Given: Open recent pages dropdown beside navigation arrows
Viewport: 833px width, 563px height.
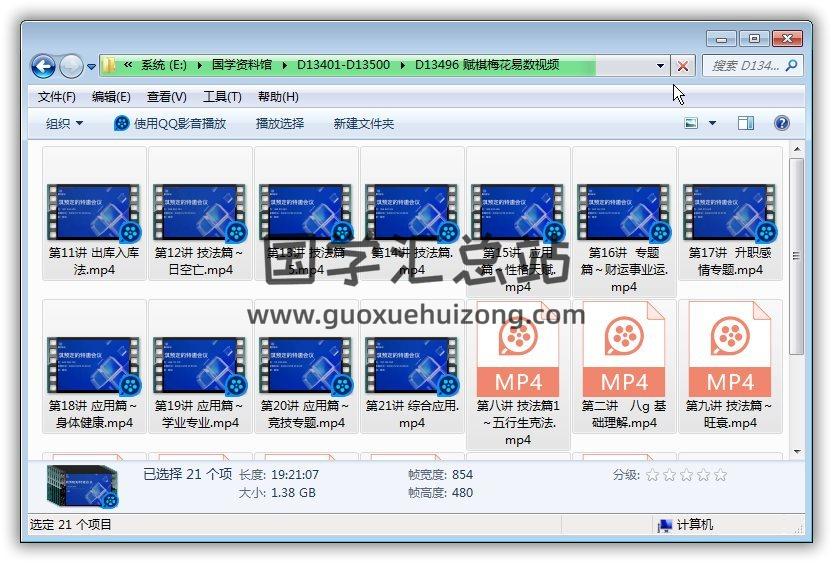Looking at the screenshot, I should pos(91,67).
